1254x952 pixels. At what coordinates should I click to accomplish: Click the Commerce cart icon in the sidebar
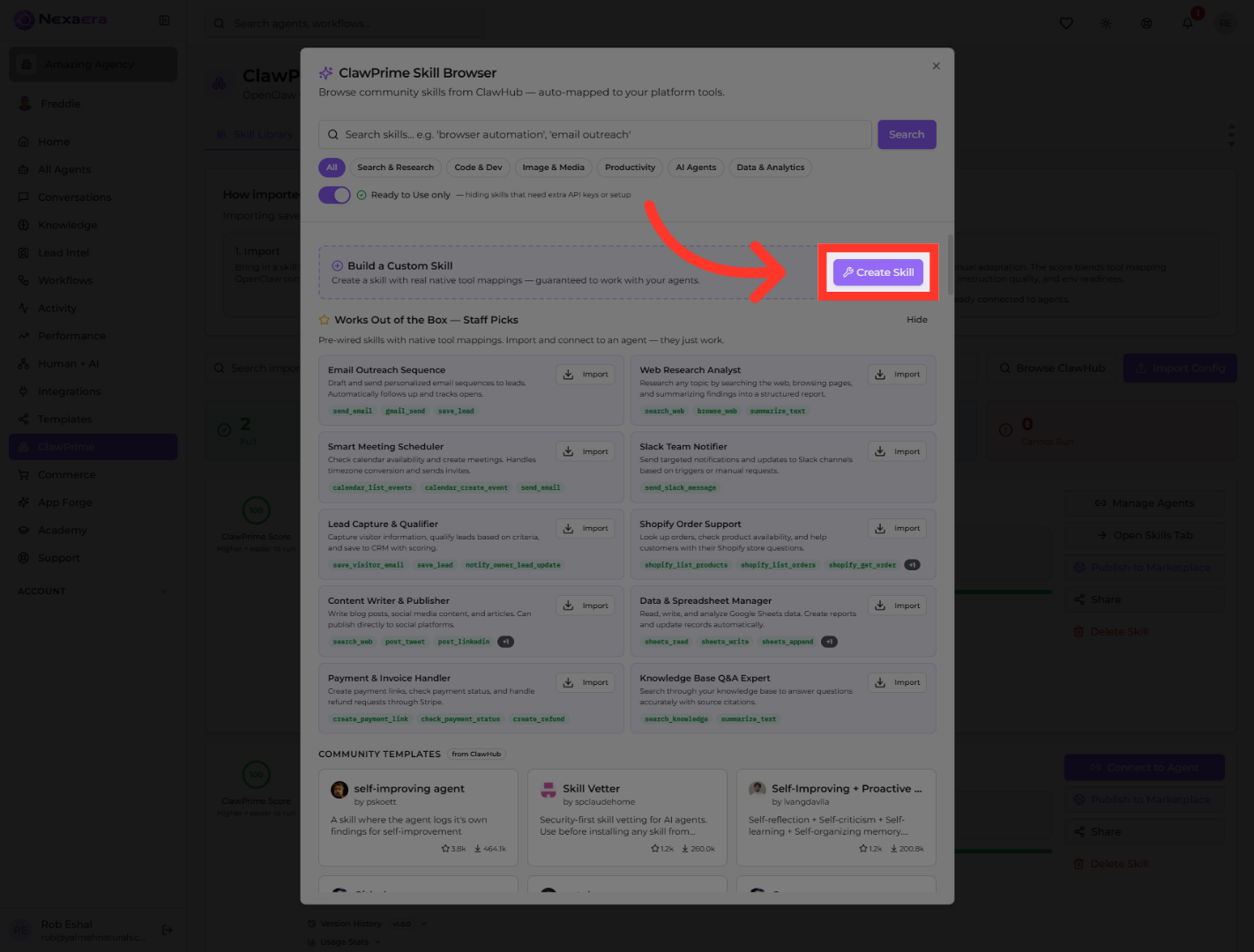click(x=24, y=475)
